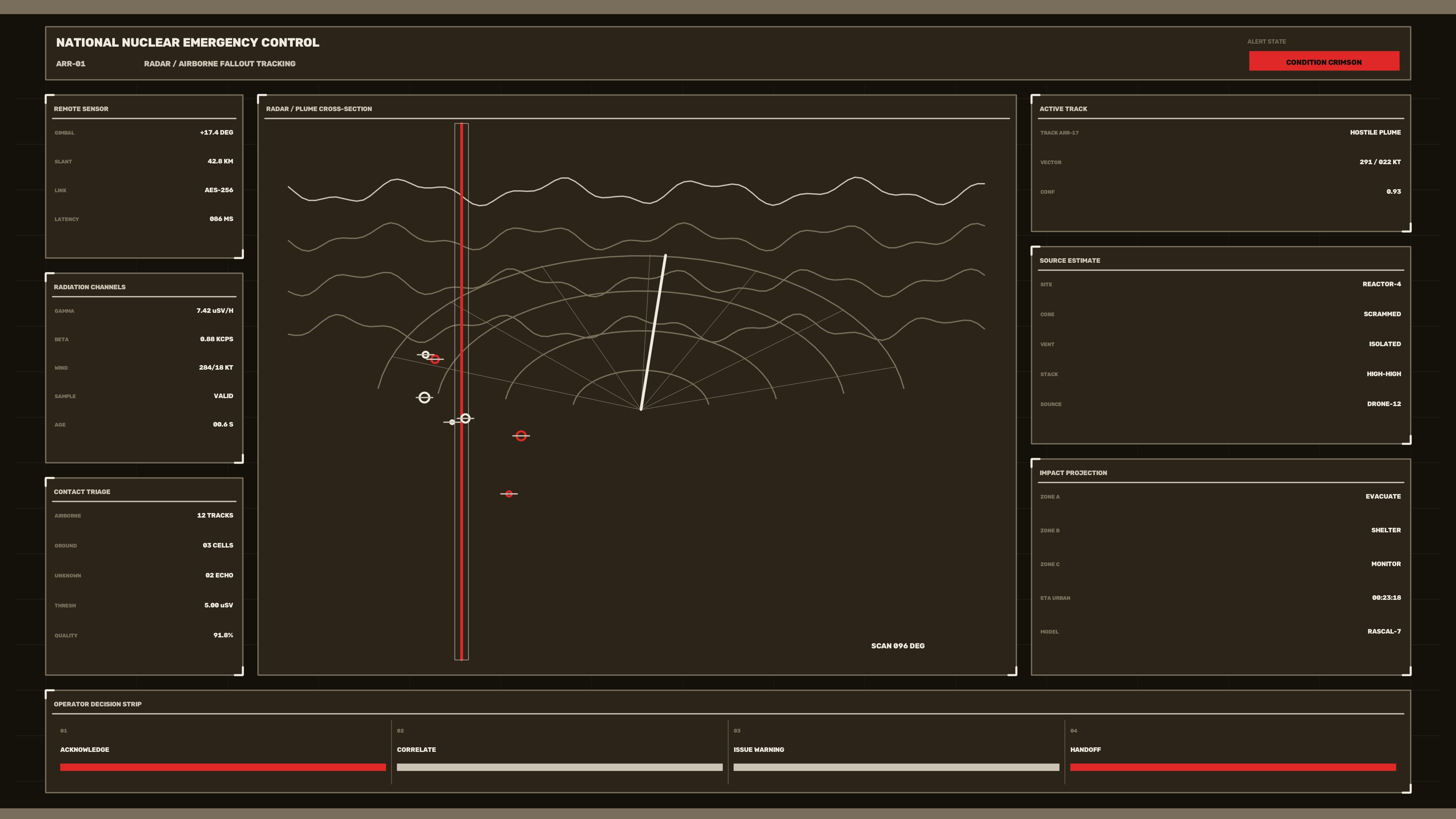Click the GAMMA value 7.42 uSV/H
The width and height of the screenshot is (1456, 819).
click(x=215, y=311)
